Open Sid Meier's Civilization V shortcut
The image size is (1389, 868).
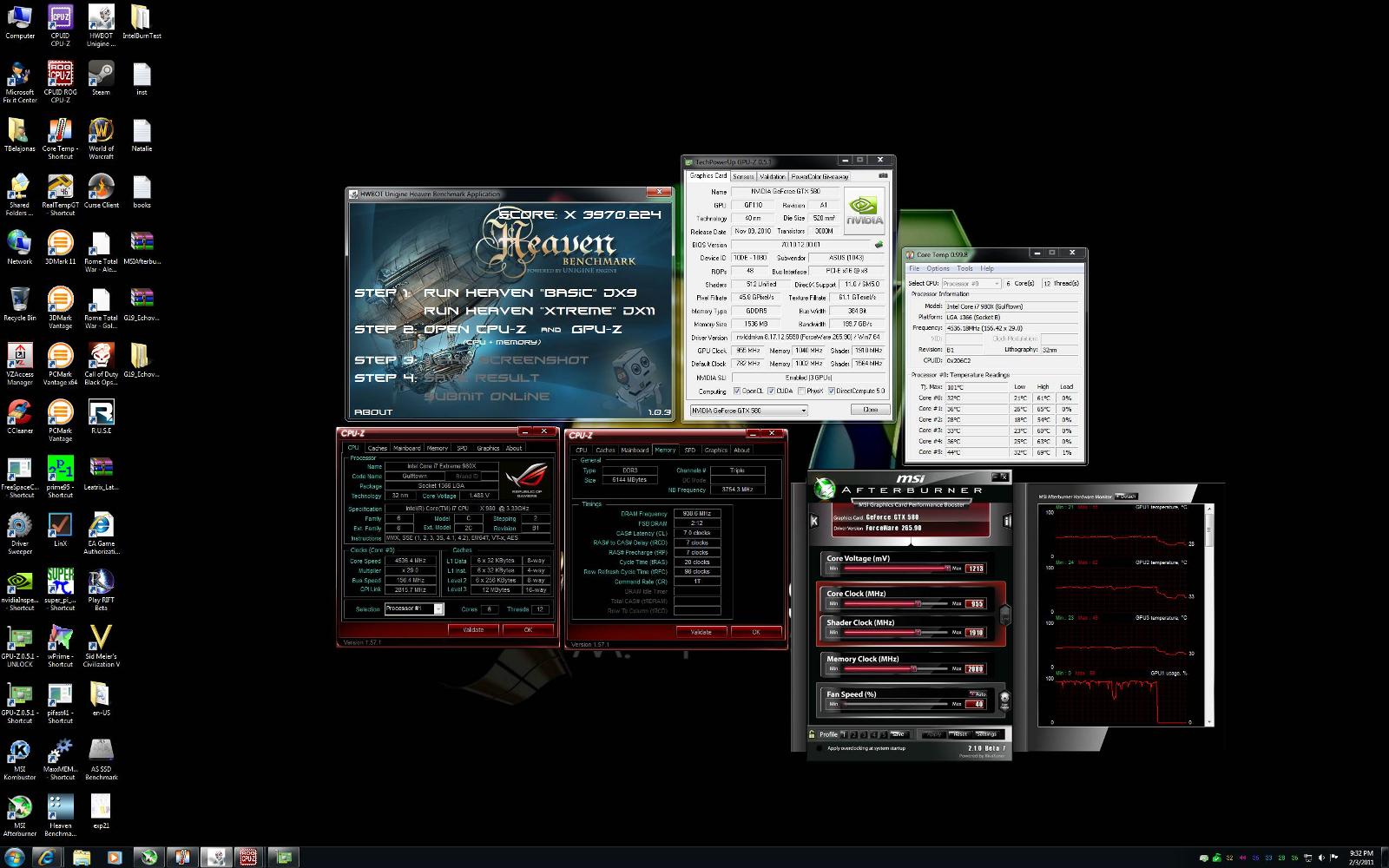(101, 647)
